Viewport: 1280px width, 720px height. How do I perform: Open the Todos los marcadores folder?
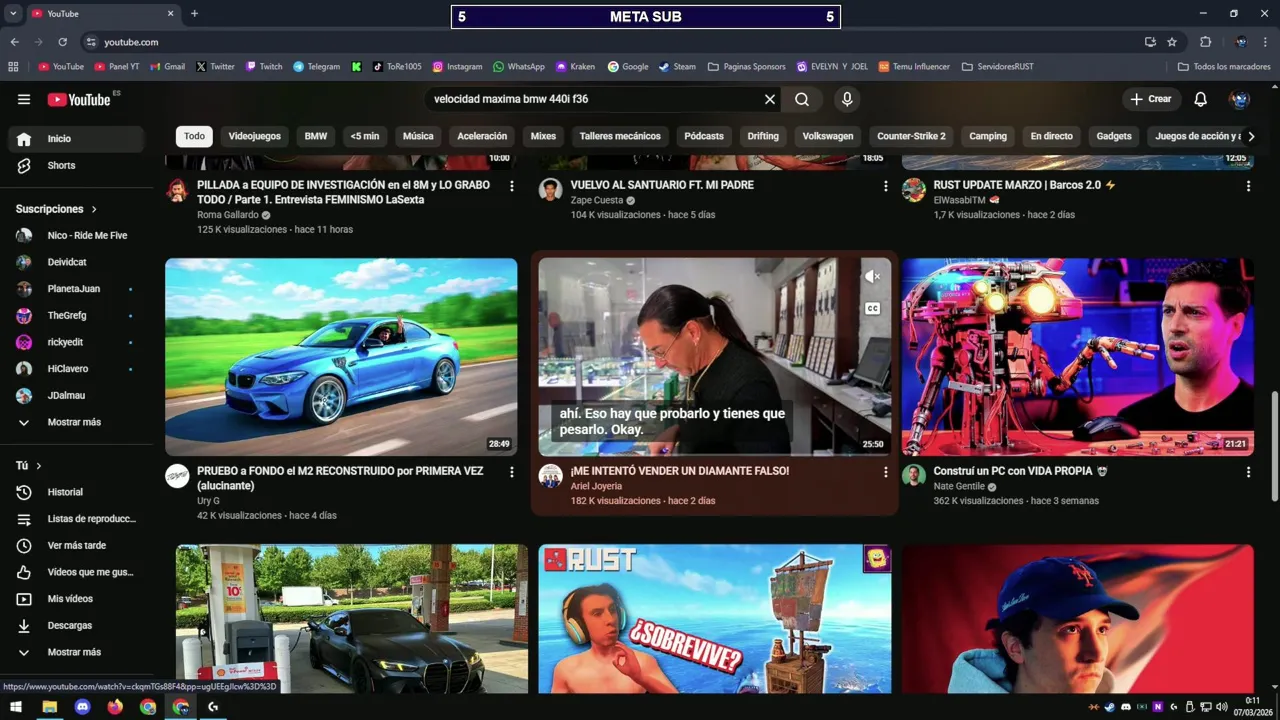[x=1224, y=67]
